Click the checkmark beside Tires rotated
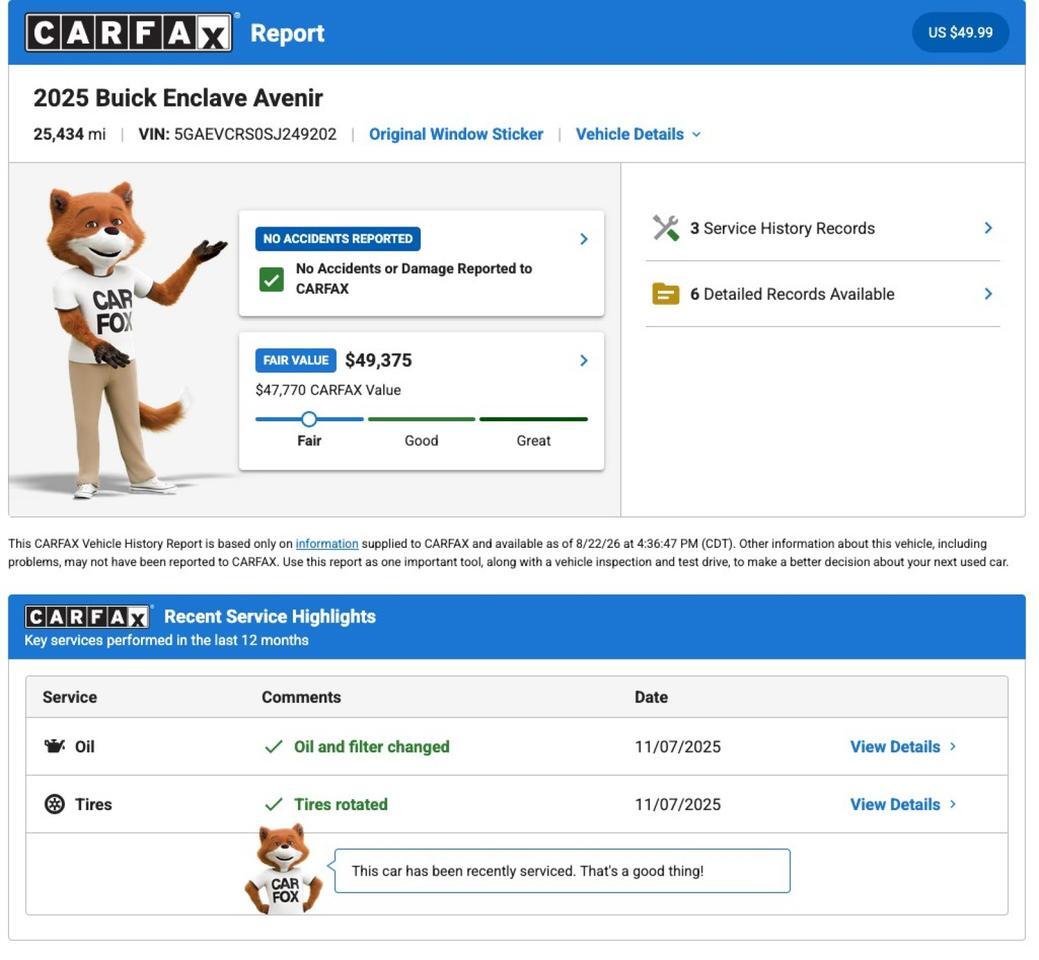The height and width of the screenshot is (960, 1039). (274, 804)
